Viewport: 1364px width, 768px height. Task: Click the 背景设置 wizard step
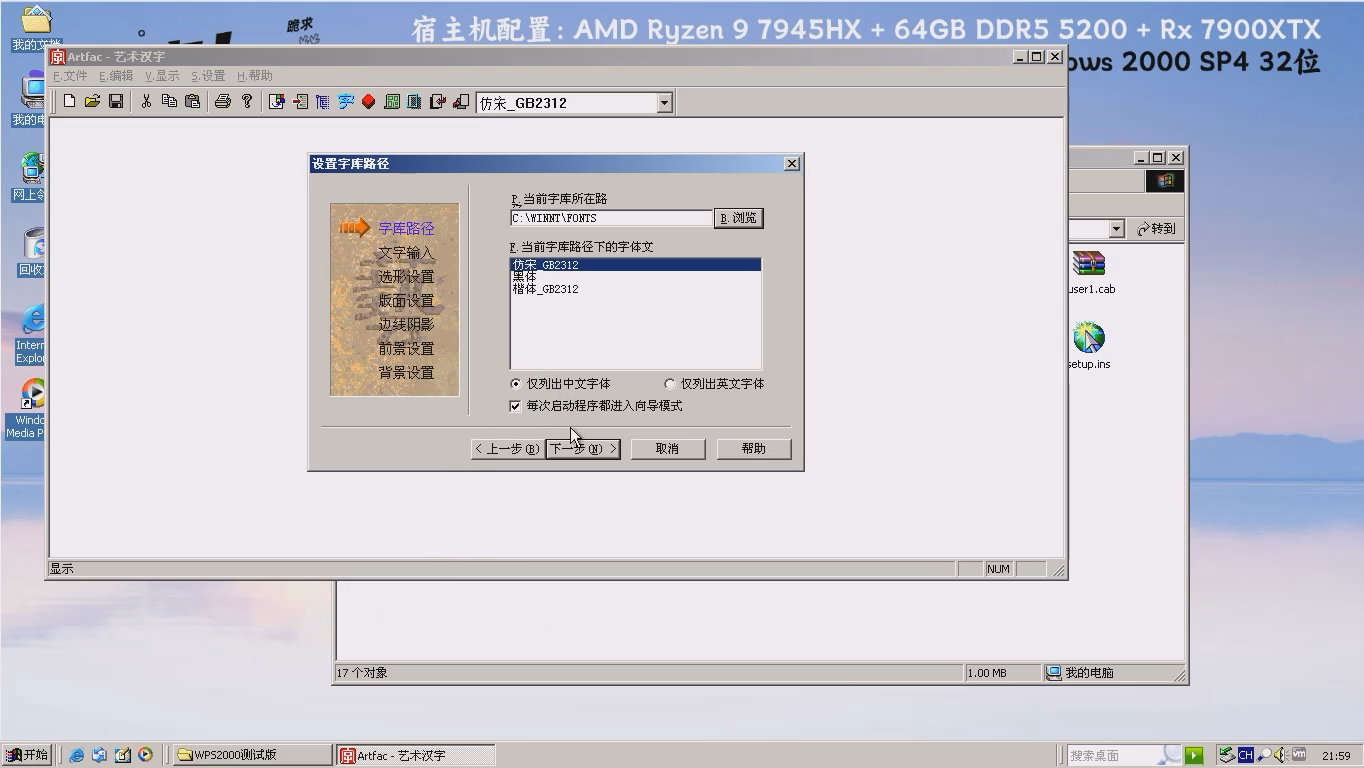click(406, 373)
